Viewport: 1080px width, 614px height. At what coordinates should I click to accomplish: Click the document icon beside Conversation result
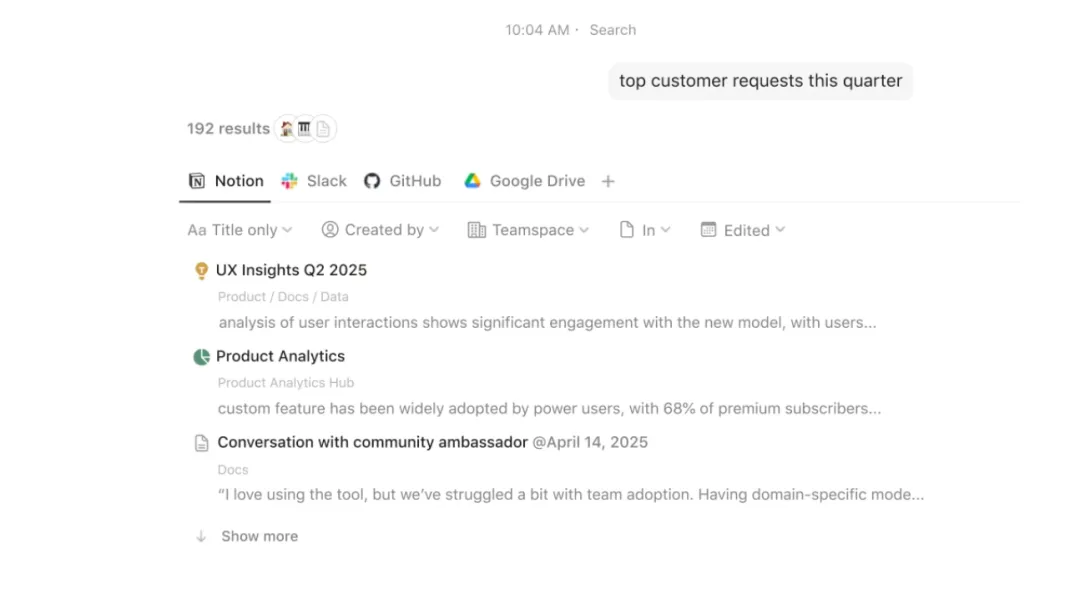tap(201, 443)
